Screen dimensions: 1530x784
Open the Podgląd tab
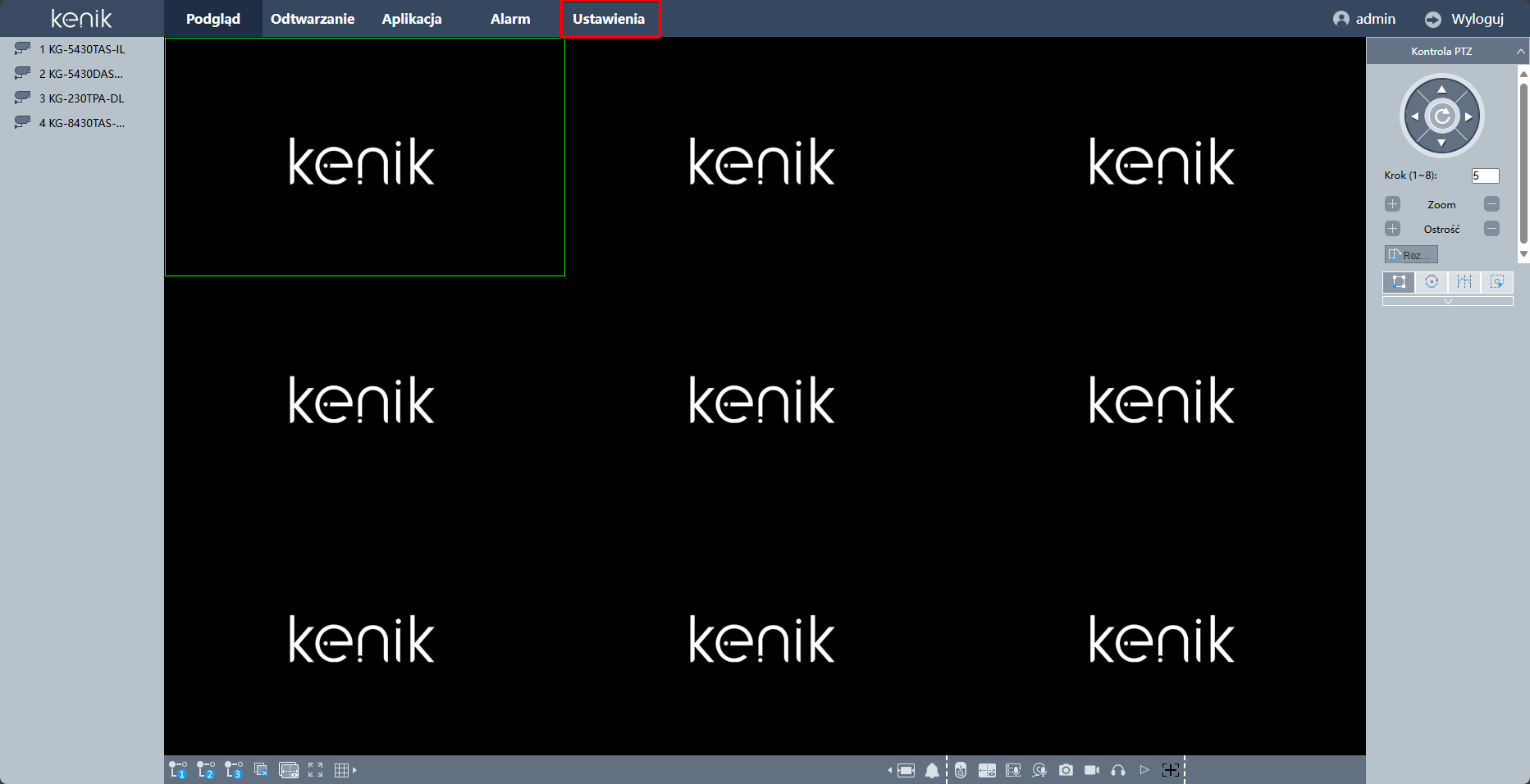(x=213, y=19)
